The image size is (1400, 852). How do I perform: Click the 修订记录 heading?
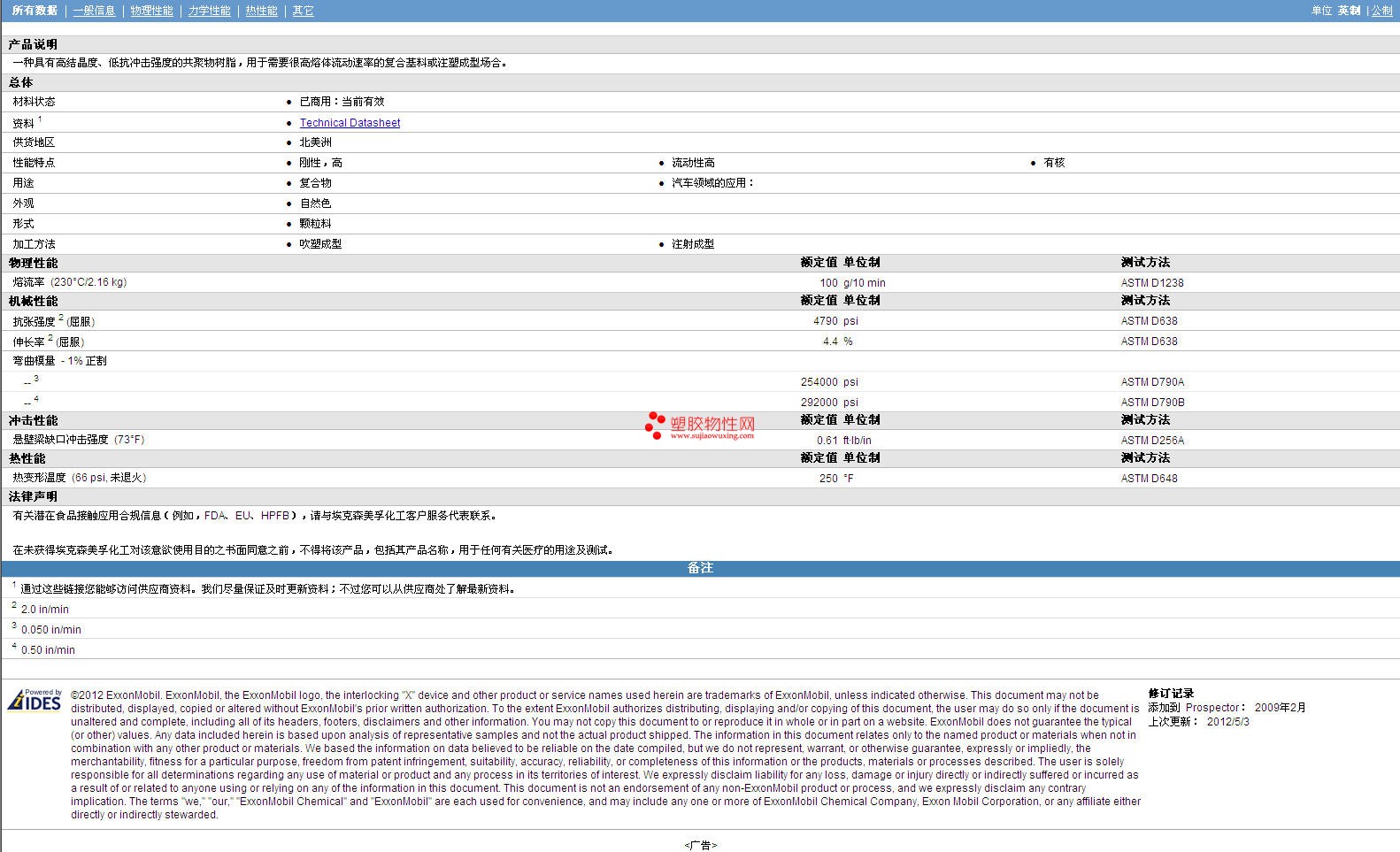pos(1171,694)
